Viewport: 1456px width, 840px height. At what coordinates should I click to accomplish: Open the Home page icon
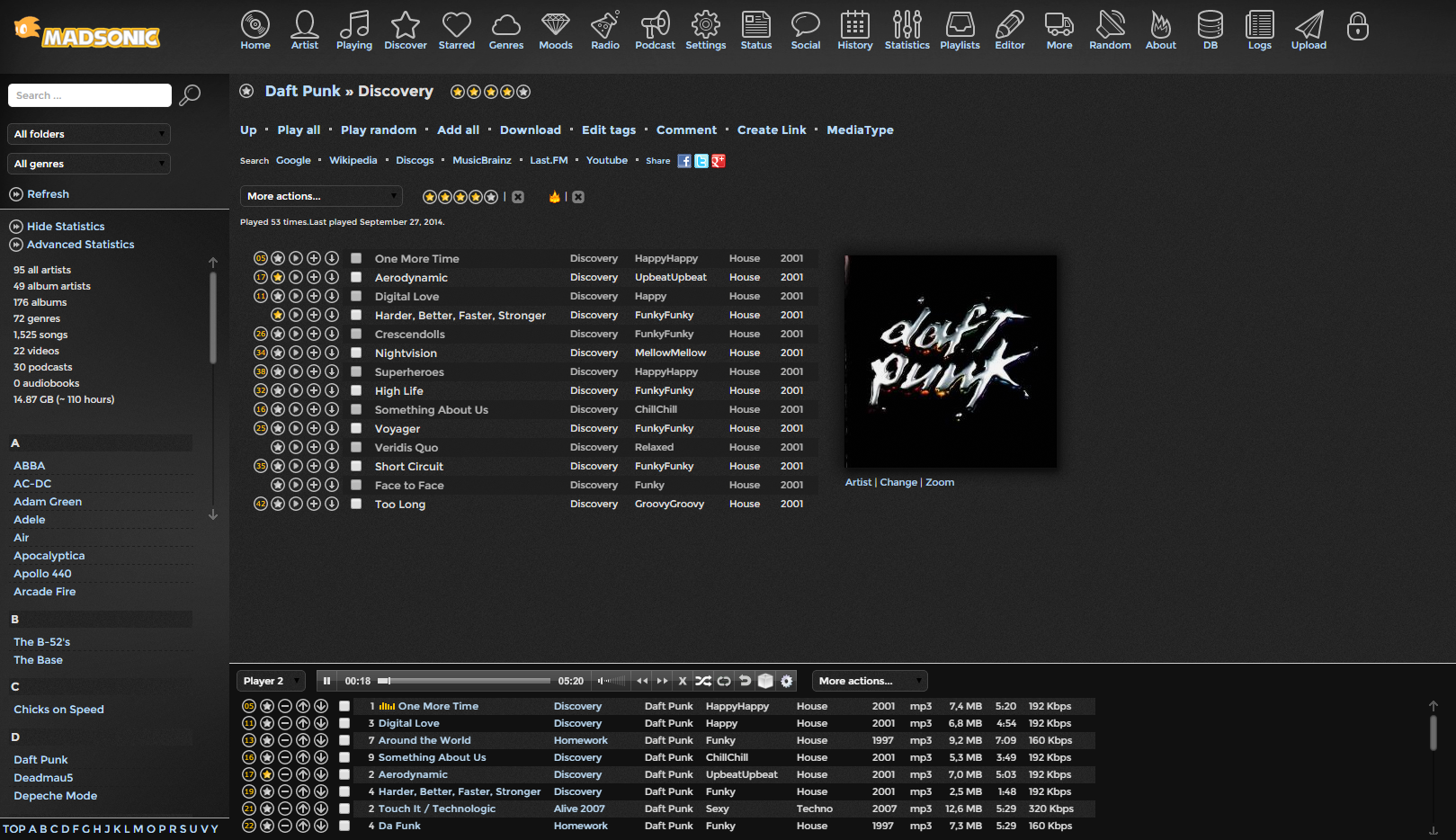[255, 24]
